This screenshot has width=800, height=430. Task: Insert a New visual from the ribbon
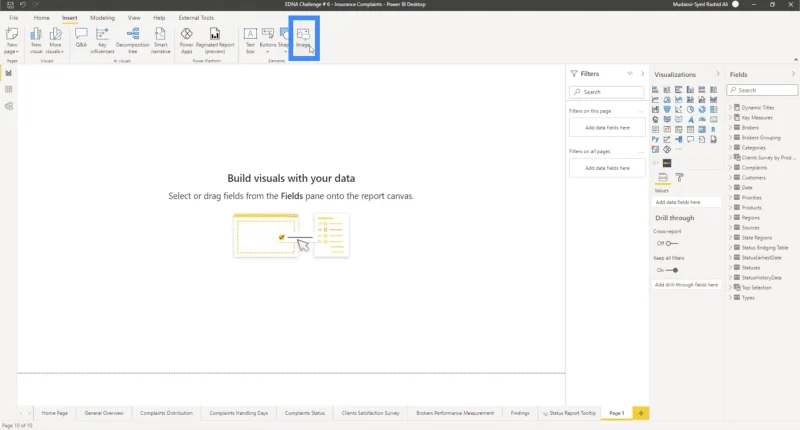tap(36, 41)
